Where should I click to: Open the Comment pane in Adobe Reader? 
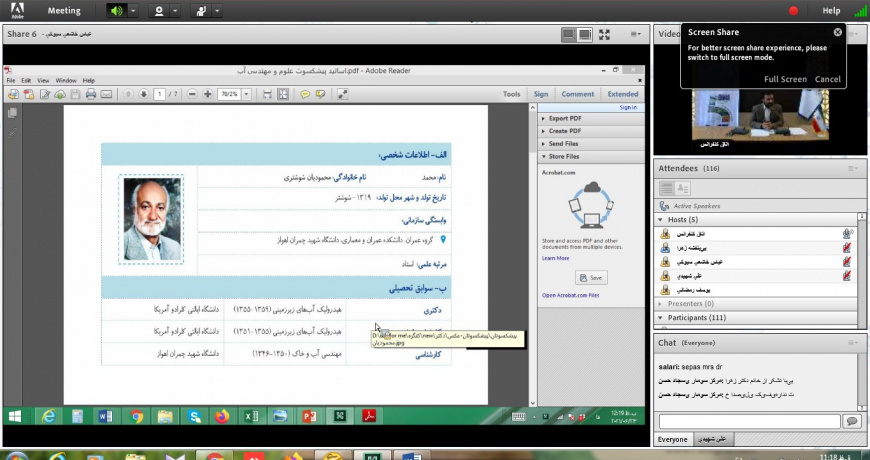tap(578, 94)
